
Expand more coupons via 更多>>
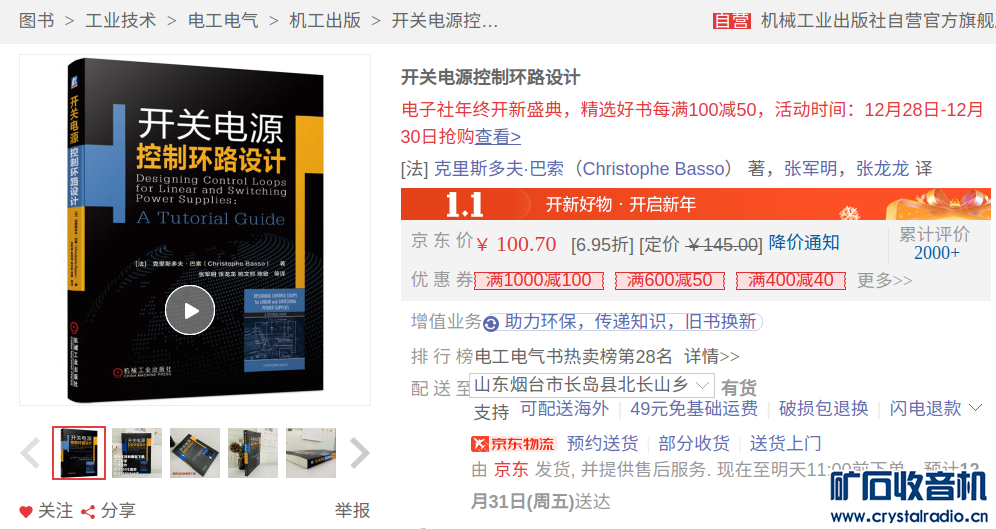884,280
